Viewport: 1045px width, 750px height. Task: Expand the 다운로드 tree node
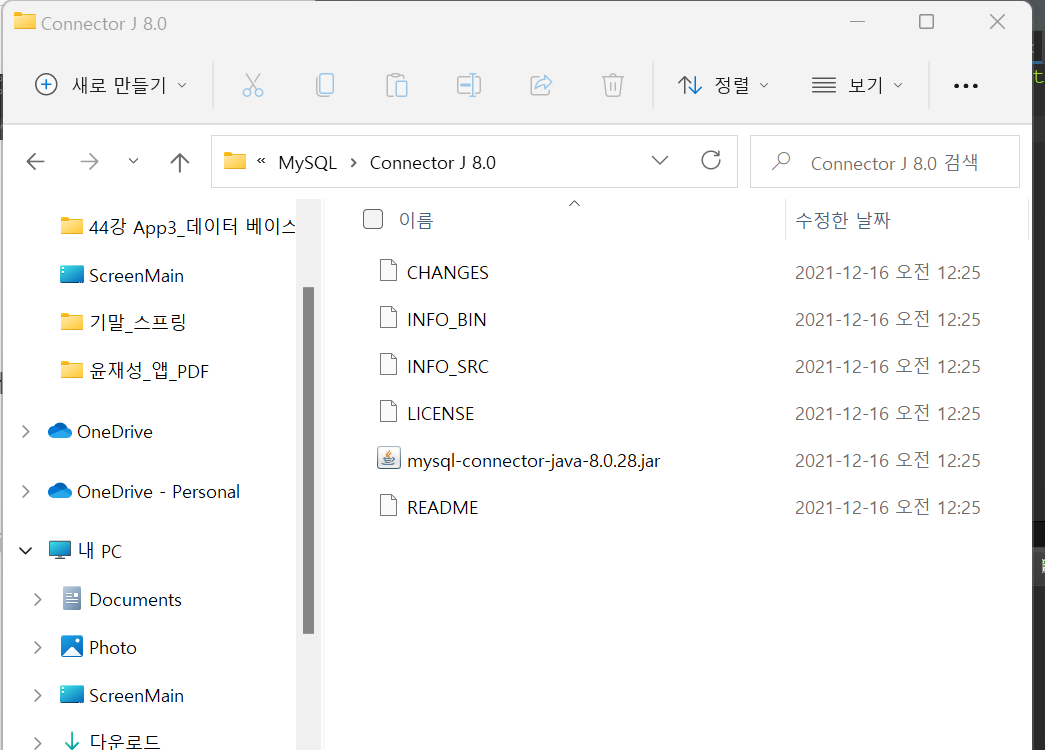37,741
